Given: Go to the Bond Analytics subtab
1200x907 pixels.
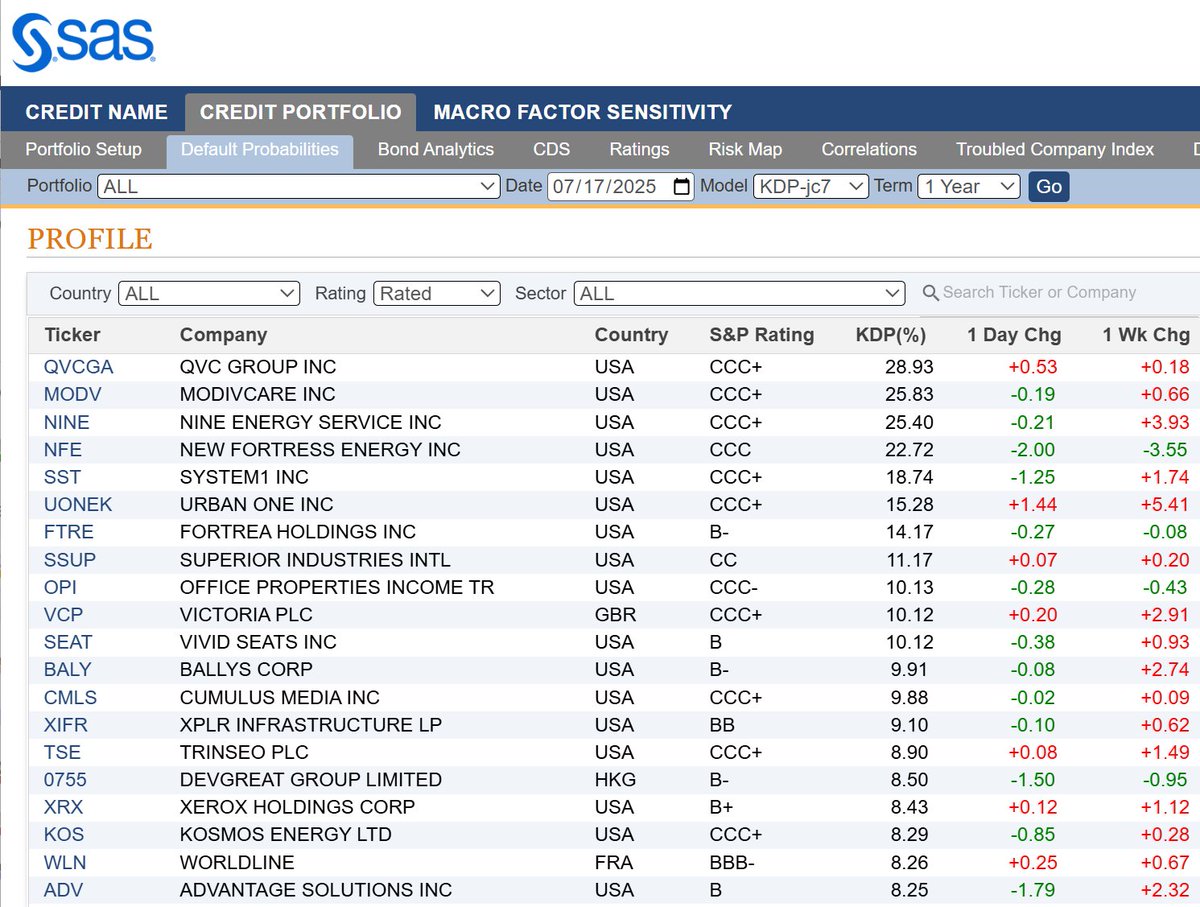Looking at the screenshot, I should 436,149.
